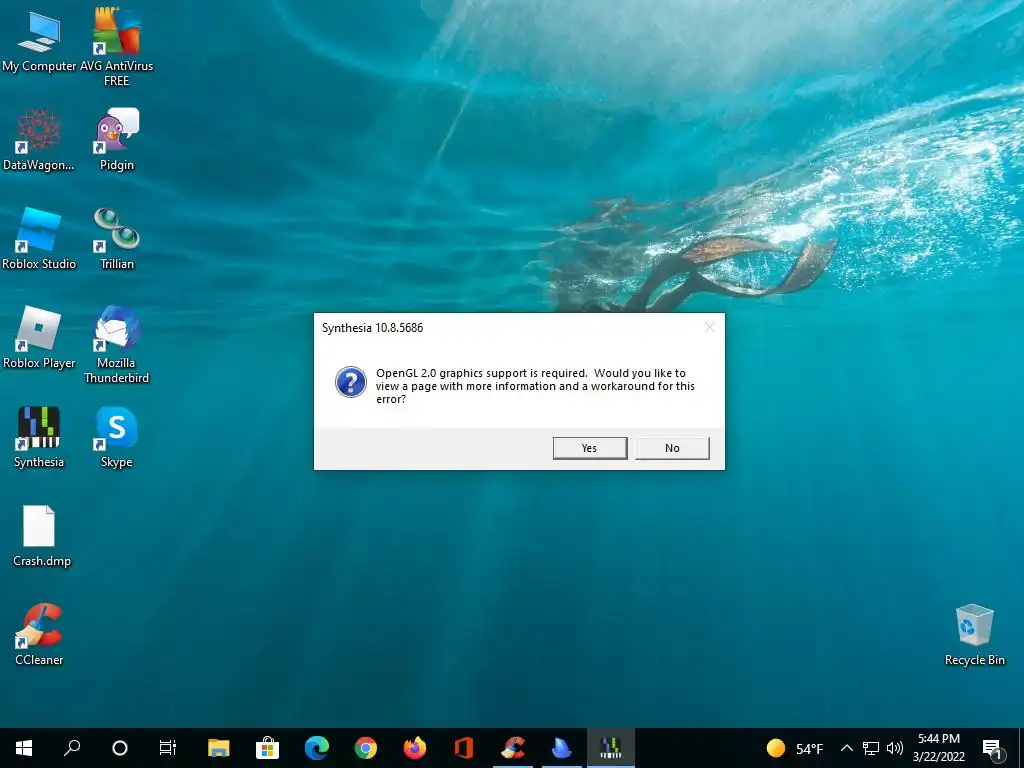Select the Trillian desktop shortcut

click(x=116, y=238)
